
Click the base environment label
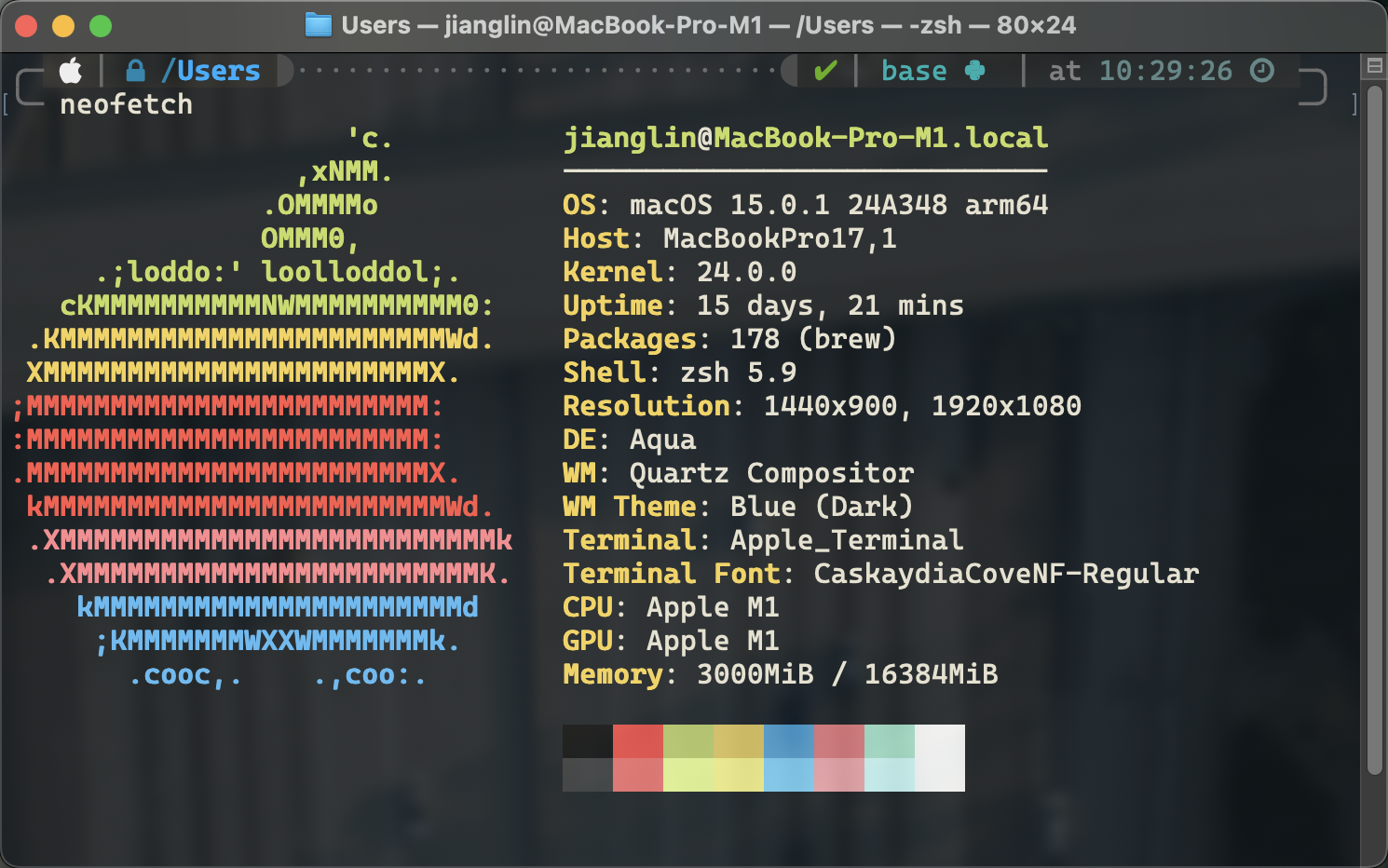click(914, 71)
